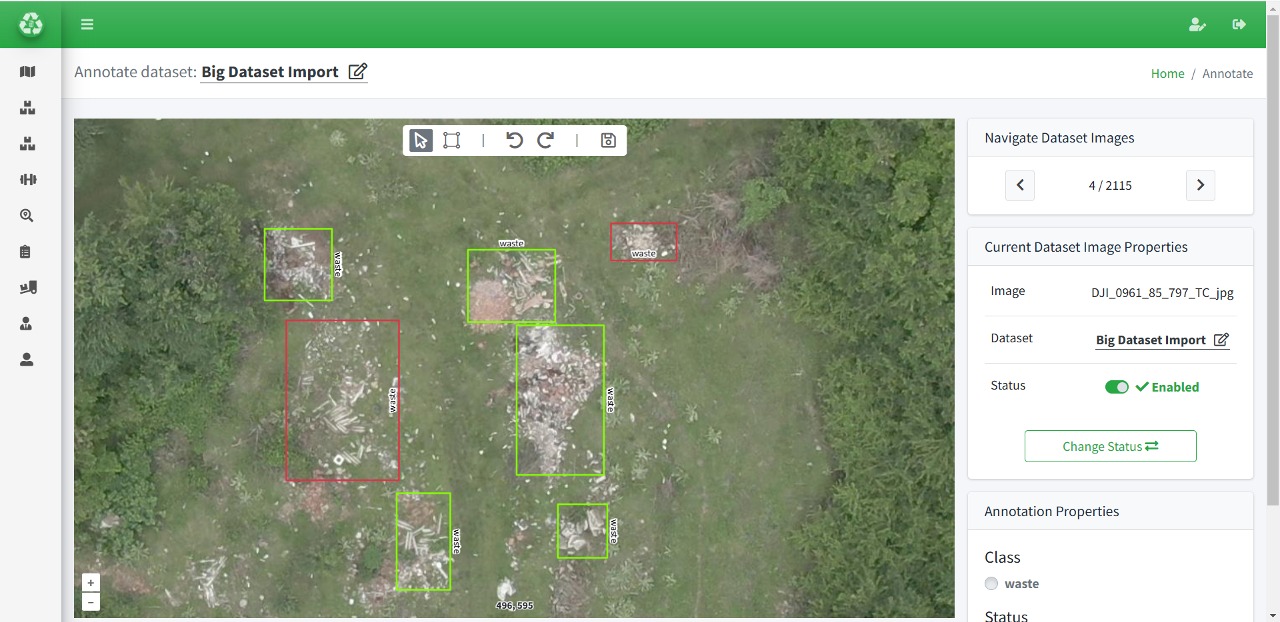
Task: Open the map icon in sidebar
Action: click(x=27, y=72)
